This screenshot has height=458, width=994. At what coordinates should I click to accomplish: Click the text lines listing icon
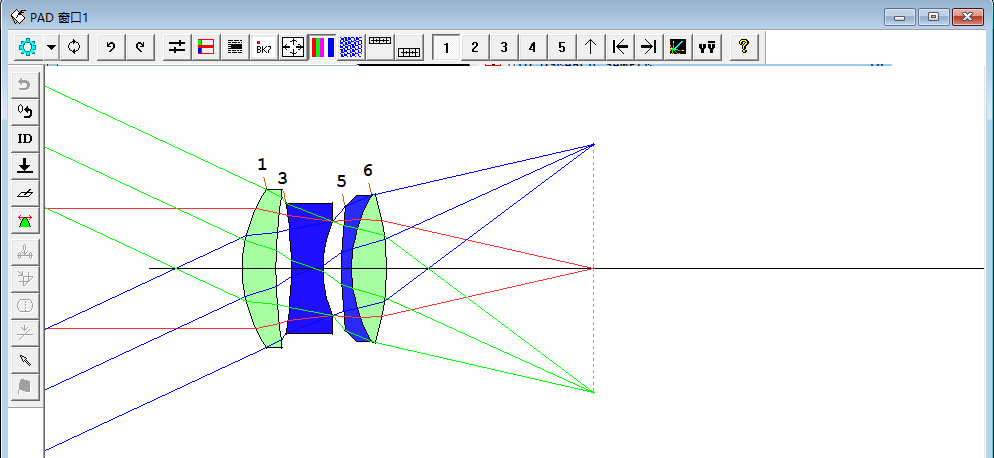point(235,47)
